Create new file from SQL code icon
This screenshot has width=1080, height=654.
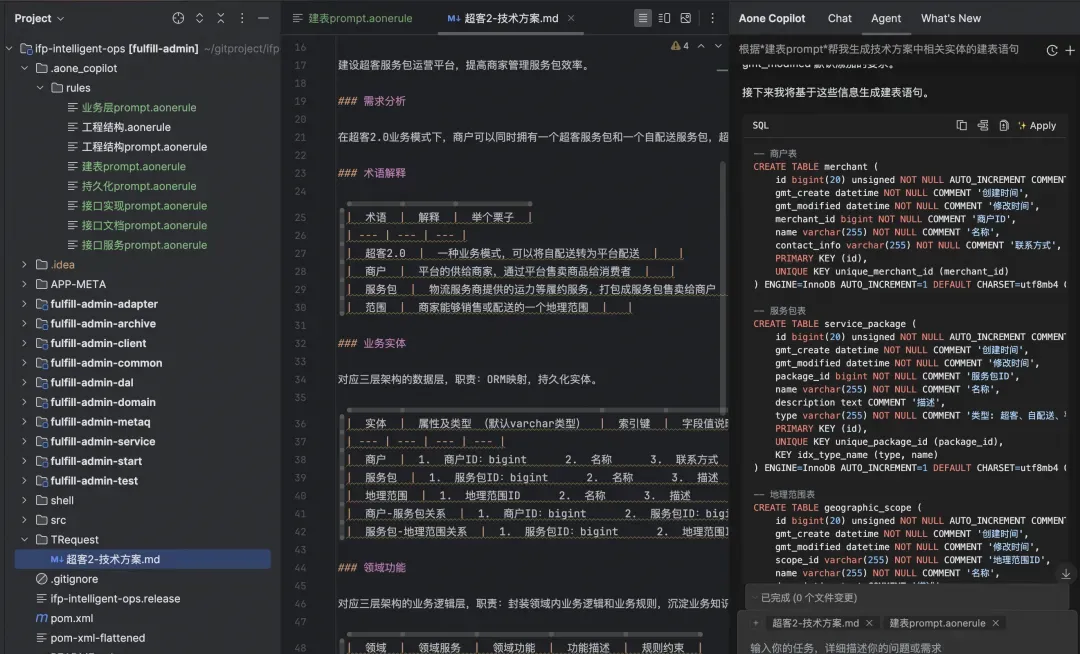point(1004,125)
